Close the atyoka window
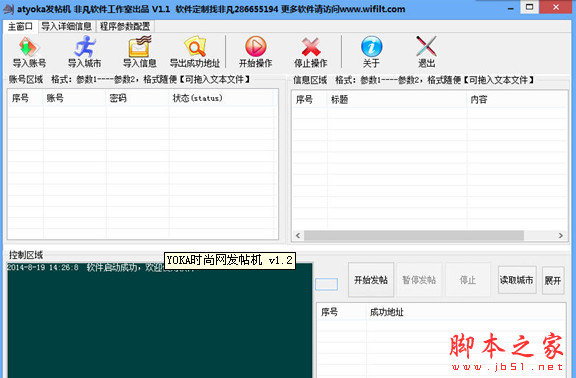This screenshot has height=378, width=576. coord(556,7)
